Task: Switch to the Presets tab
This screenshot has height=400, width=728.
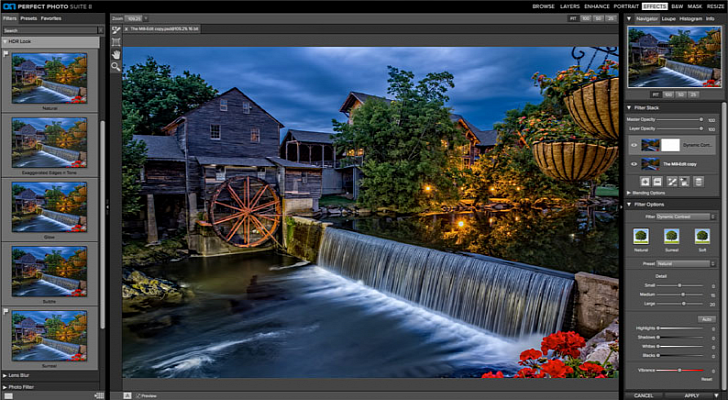Action: click(28, 19)
